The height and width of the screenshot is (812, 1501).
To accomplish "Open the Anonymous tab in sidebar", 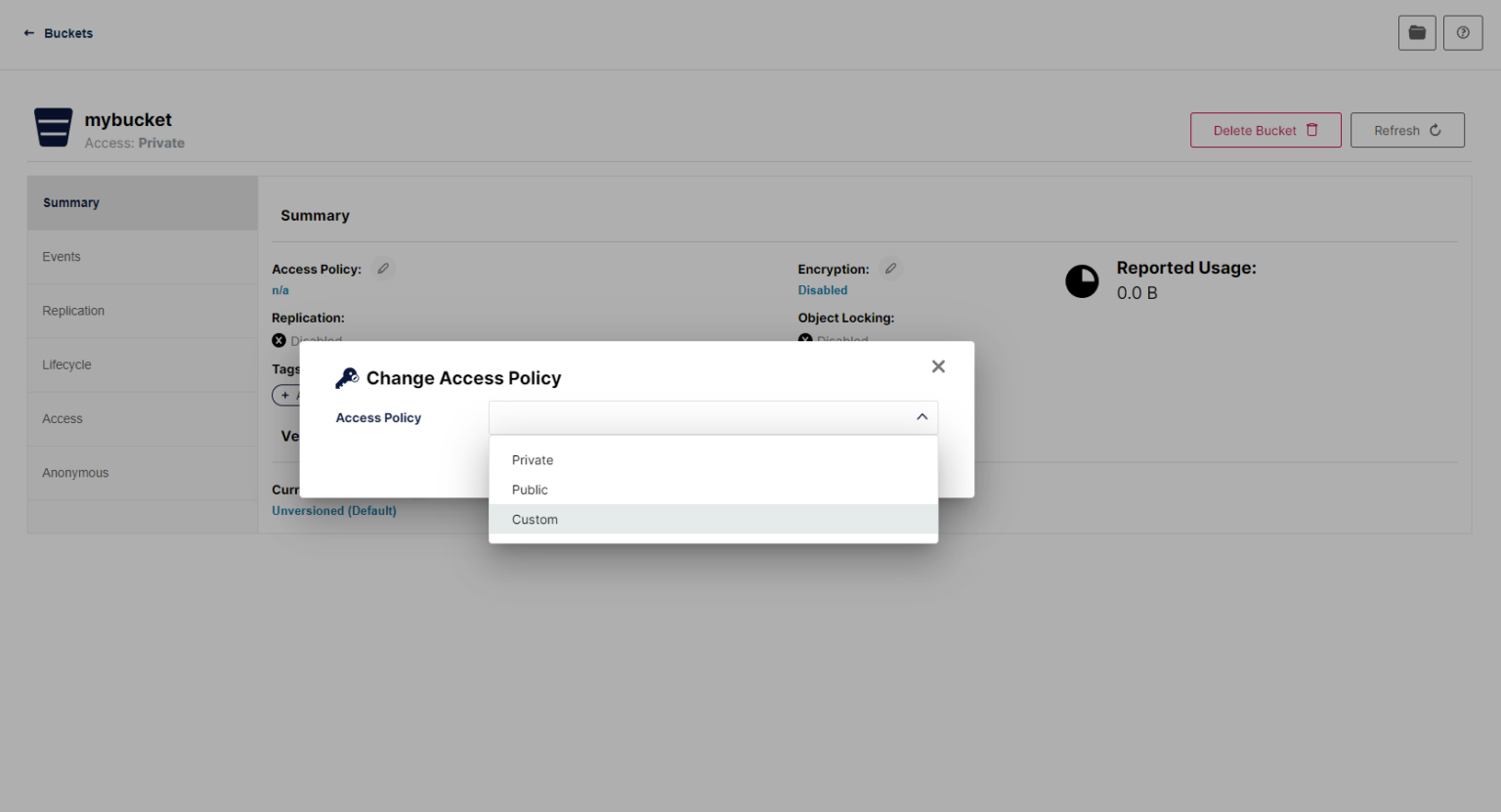I will tap(75, 473).
